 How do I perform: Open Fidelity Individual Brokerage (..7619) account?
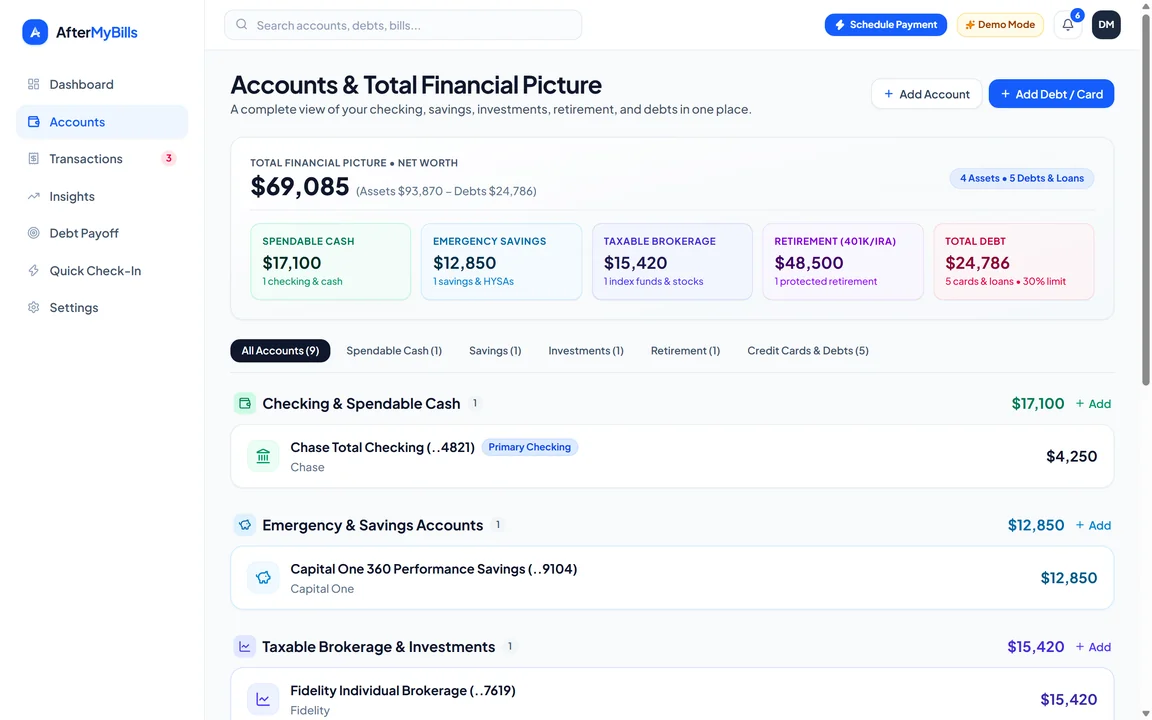pos(672,694)
